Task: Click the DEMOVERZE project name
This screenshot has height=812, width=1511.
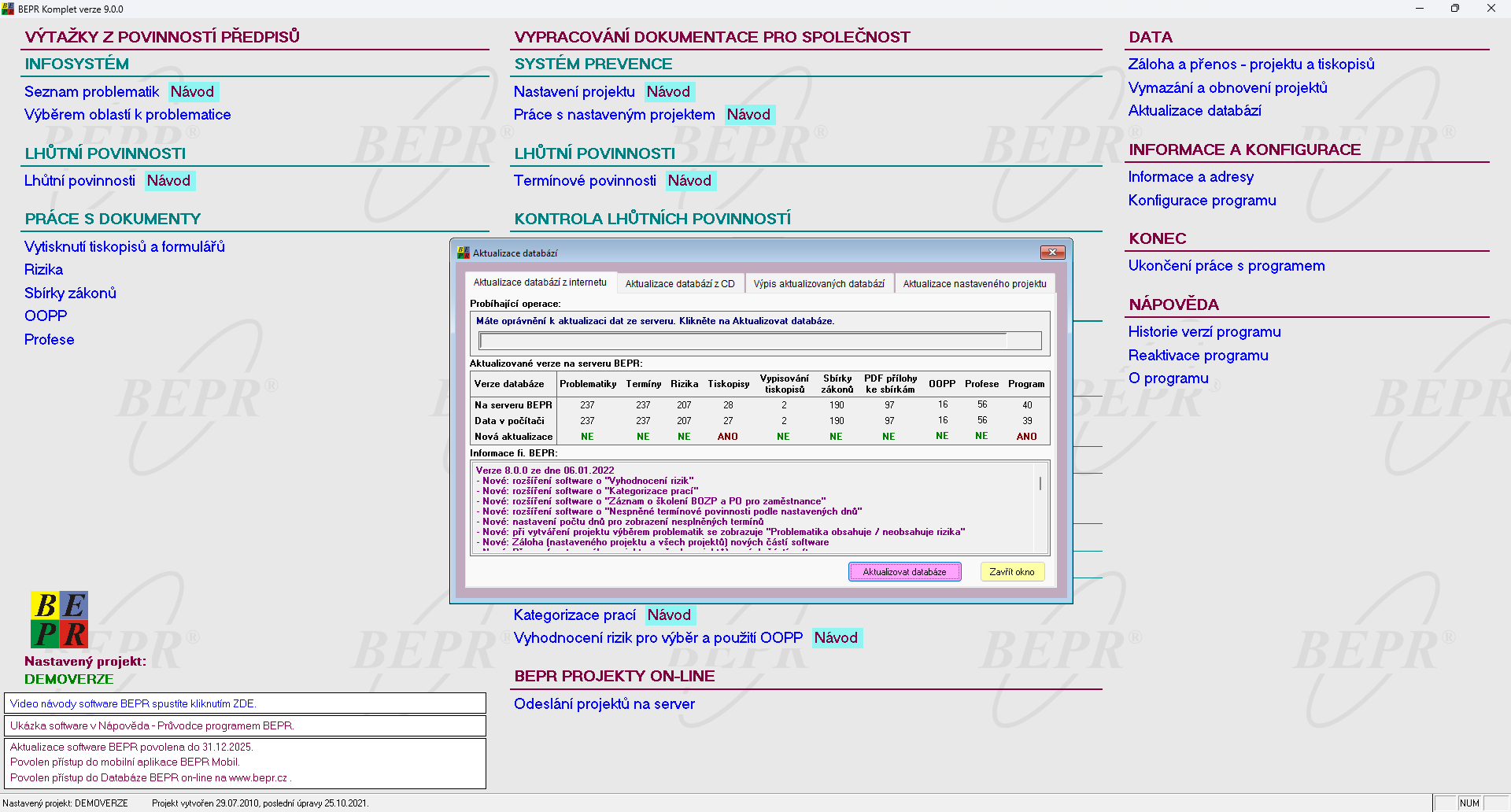Action: click(69, 679)
